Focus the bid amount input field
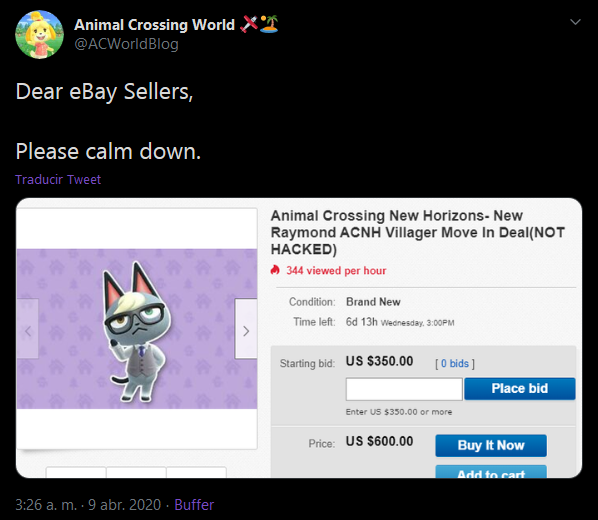Image resolution: width=598 pixels, height=520 pixels. (404, 389)
